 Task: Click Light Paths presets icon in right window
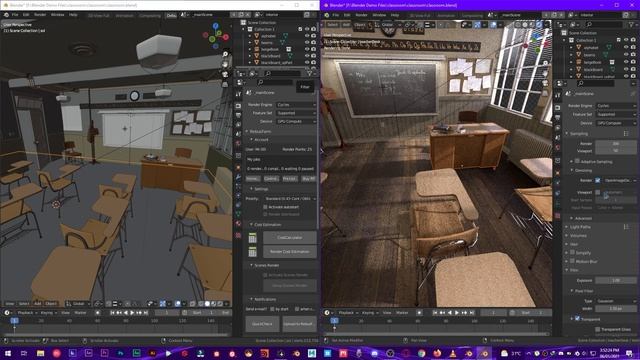626,227
